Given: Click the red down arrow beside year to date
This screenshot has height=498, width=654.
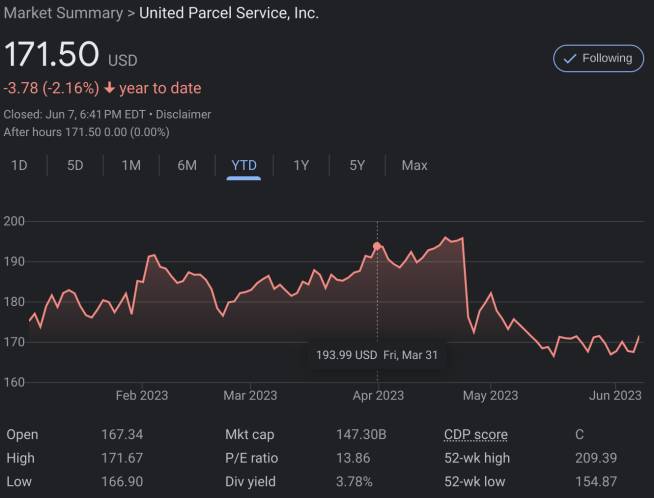Looking at the screenshot, I should (x=109, y=88).
